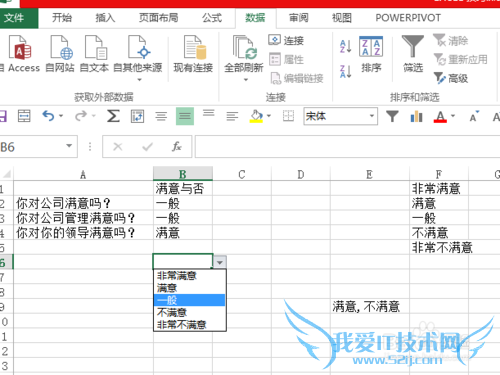500x375 pixels.
Task: Select cell B1 满意与否
Action: (x=183, y=189)
